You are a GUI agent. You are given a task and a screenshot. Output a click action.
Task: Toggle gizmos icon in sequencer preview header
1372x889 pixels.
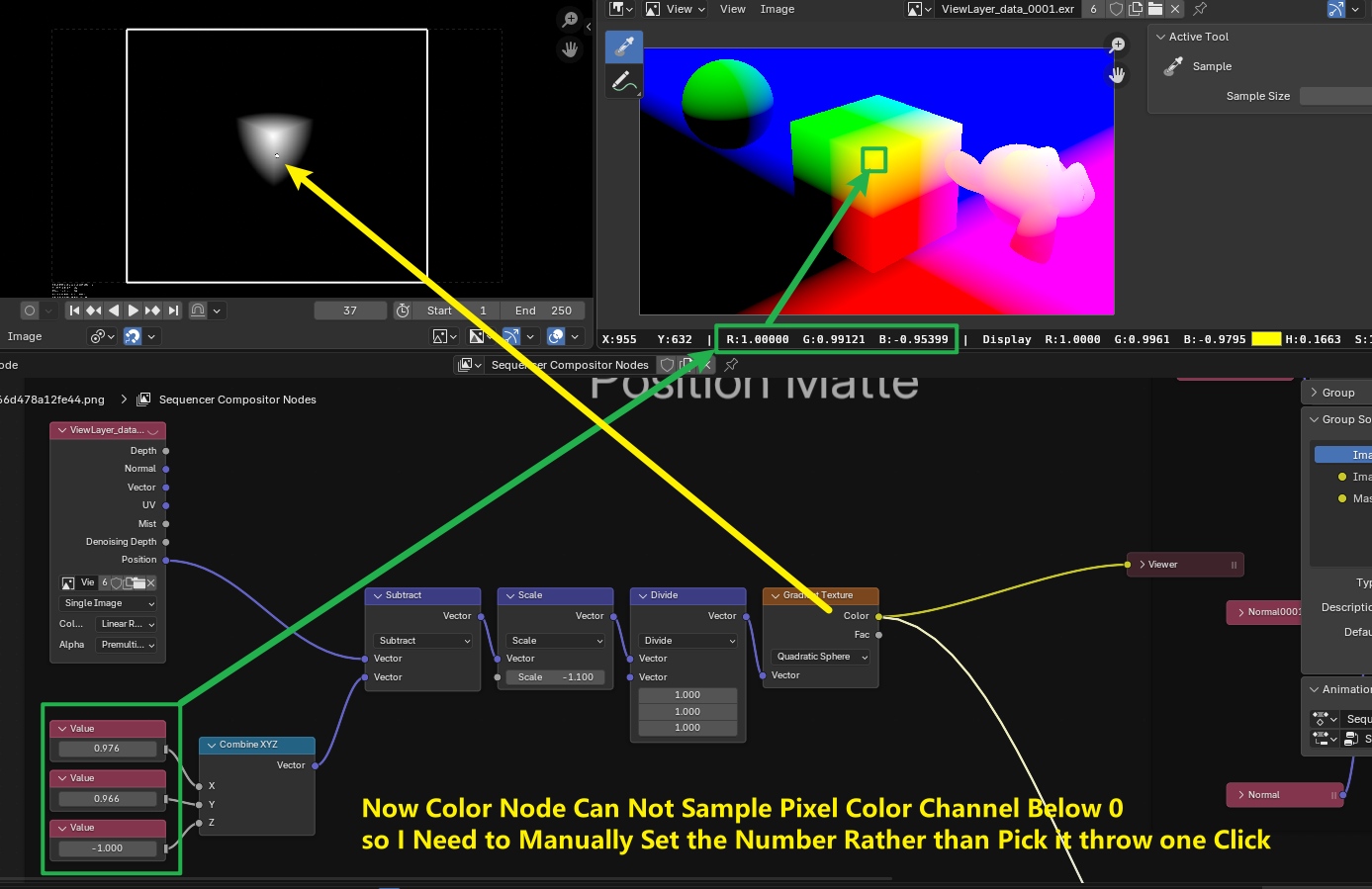coord(511,336)
